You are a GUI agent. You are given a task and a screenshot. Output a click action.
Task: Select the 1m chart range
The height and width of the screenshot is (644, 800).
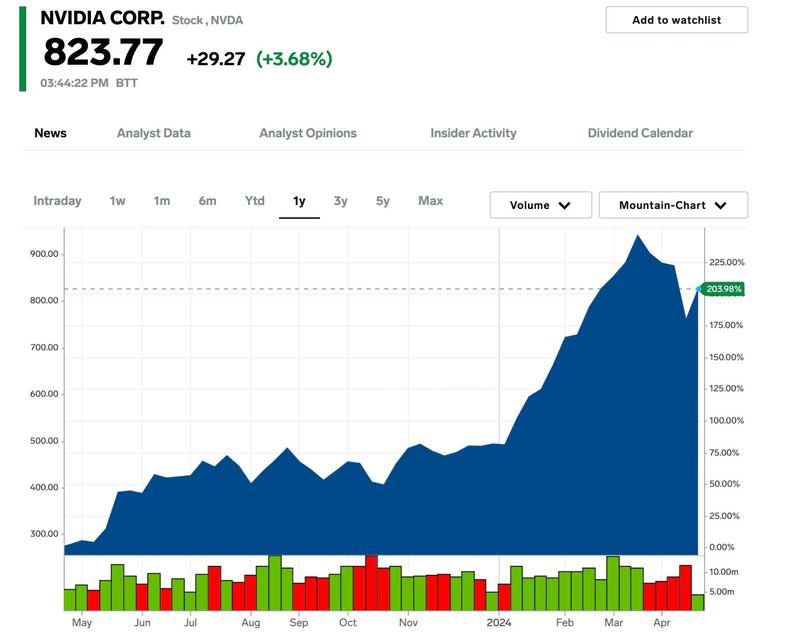162,201
